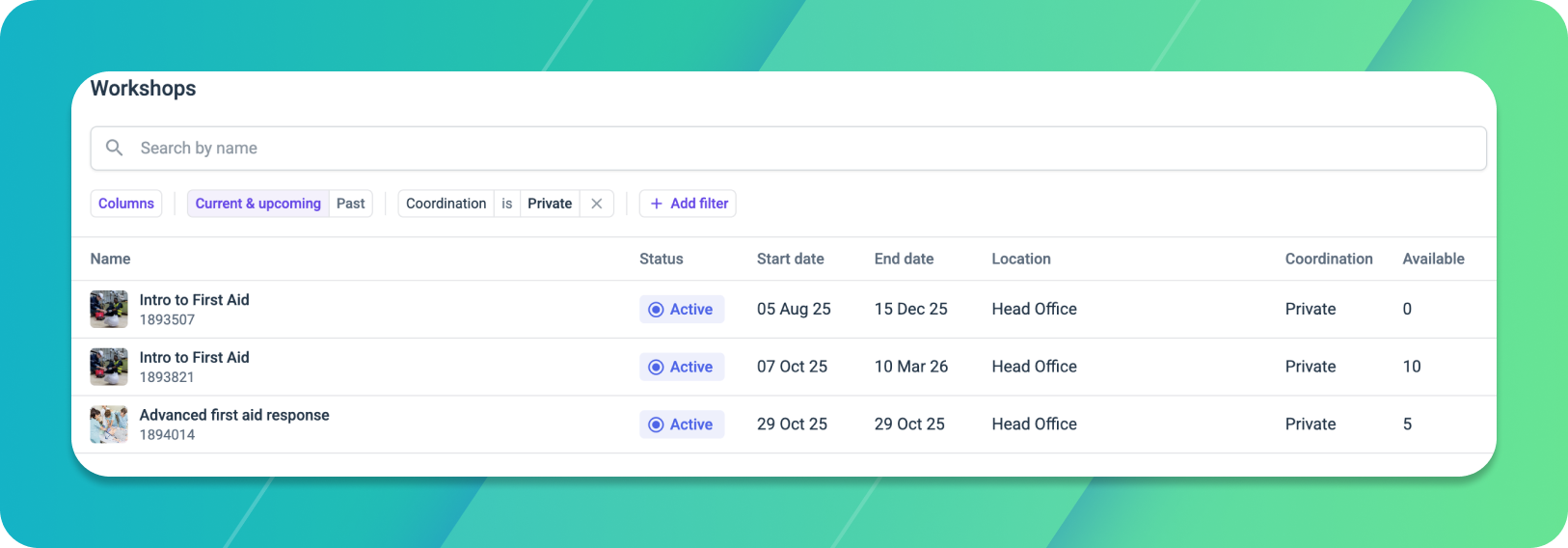Click Available value 0

coord(1407,309)
